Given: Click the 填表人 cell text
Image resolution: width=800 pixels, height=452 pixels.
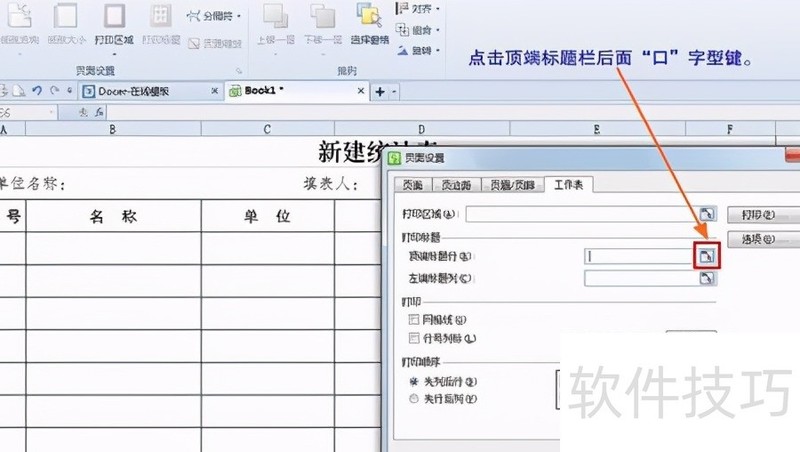Looking at the screenshot, I should (x=331, y=184).
